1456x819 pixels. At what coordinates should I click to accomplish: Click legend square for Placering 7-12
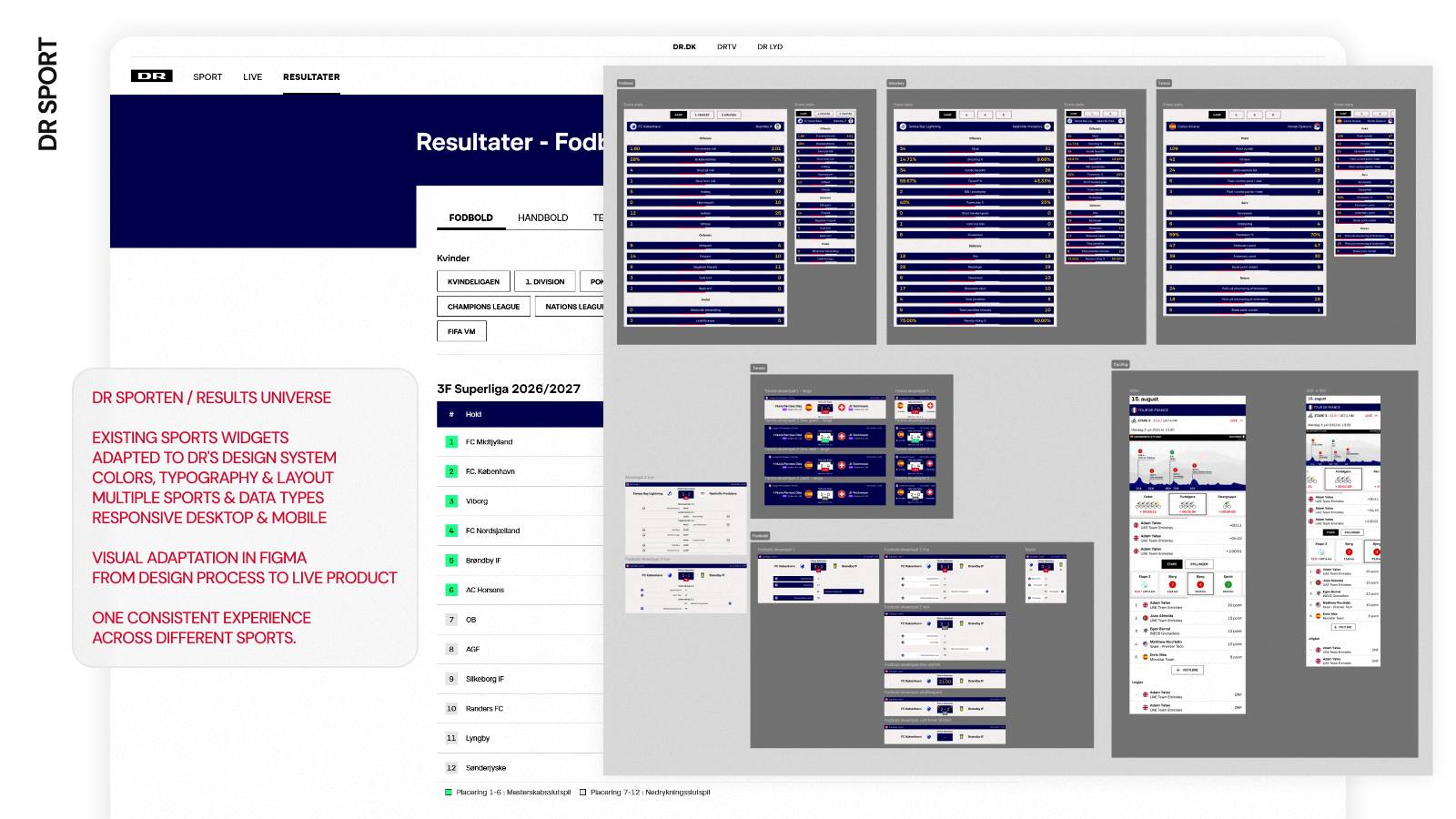click(583, 793)
